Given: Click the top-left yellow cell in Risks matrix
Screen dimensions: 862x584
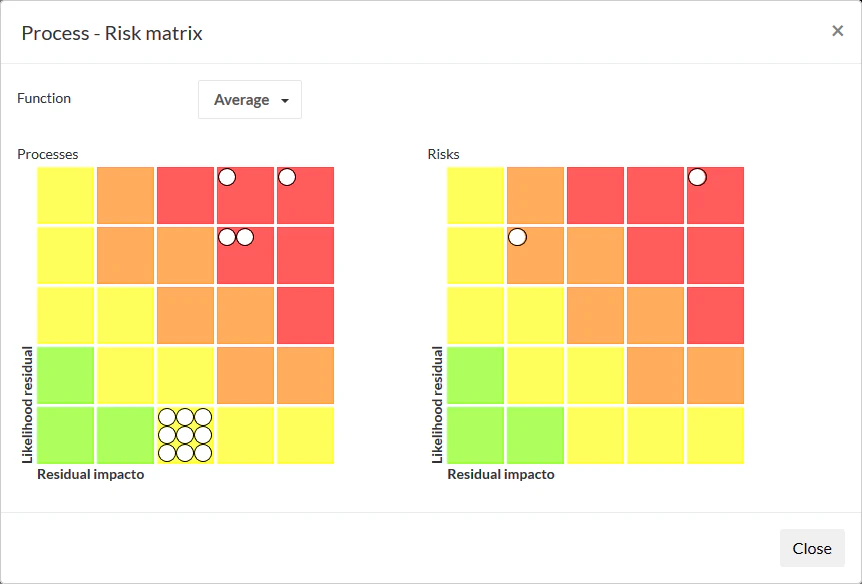Looking at the screenshot, I should pyautogui.click(x=475, y=195).
